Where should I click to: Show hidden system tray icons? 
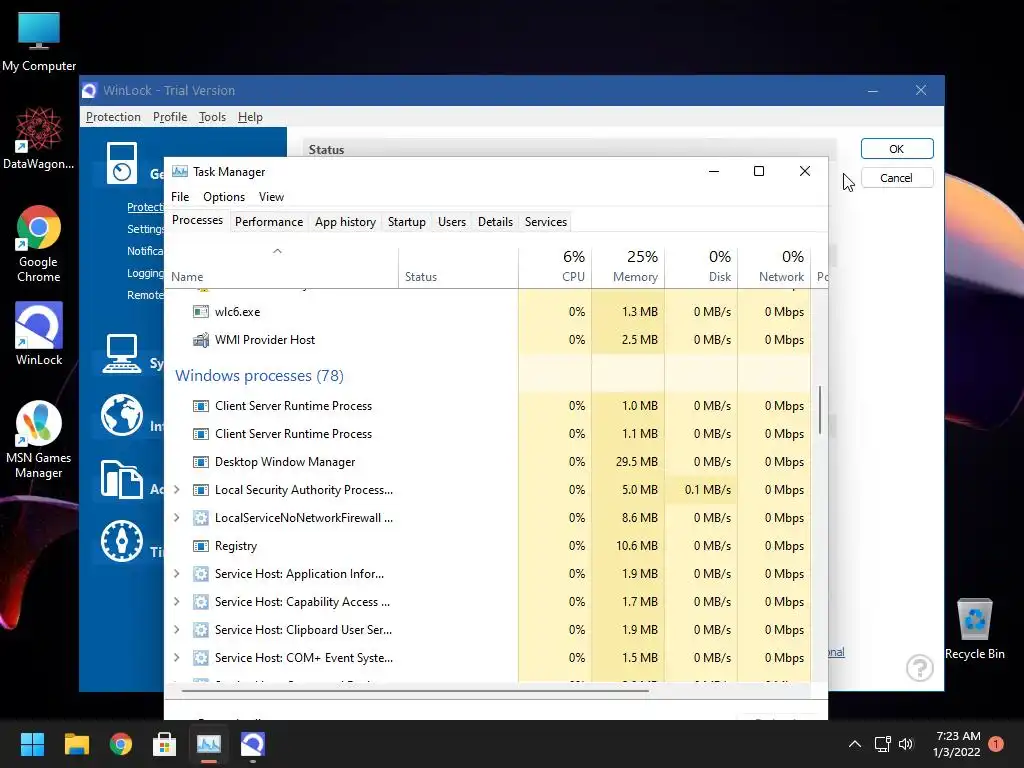[854, 744]
